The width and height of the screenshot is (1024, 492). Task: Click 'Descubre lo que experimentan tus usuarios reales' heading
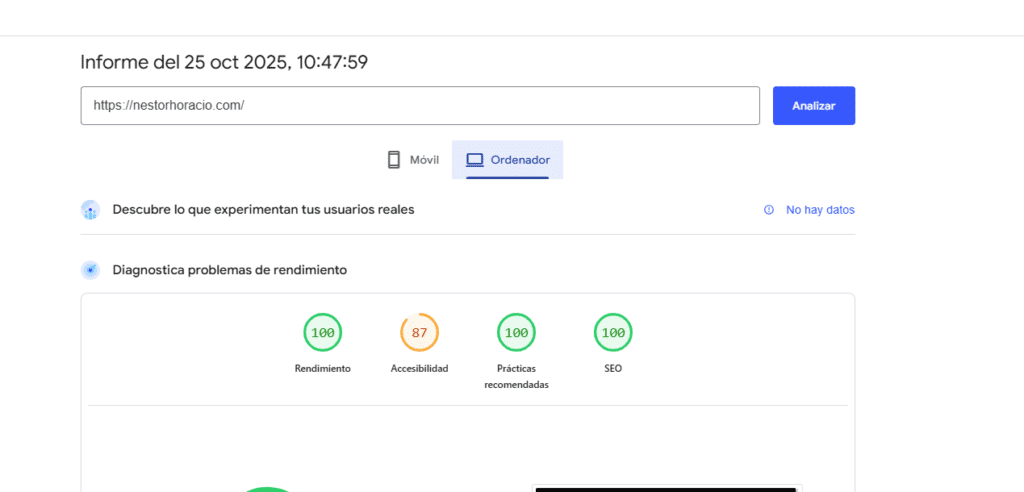(263, 210)
